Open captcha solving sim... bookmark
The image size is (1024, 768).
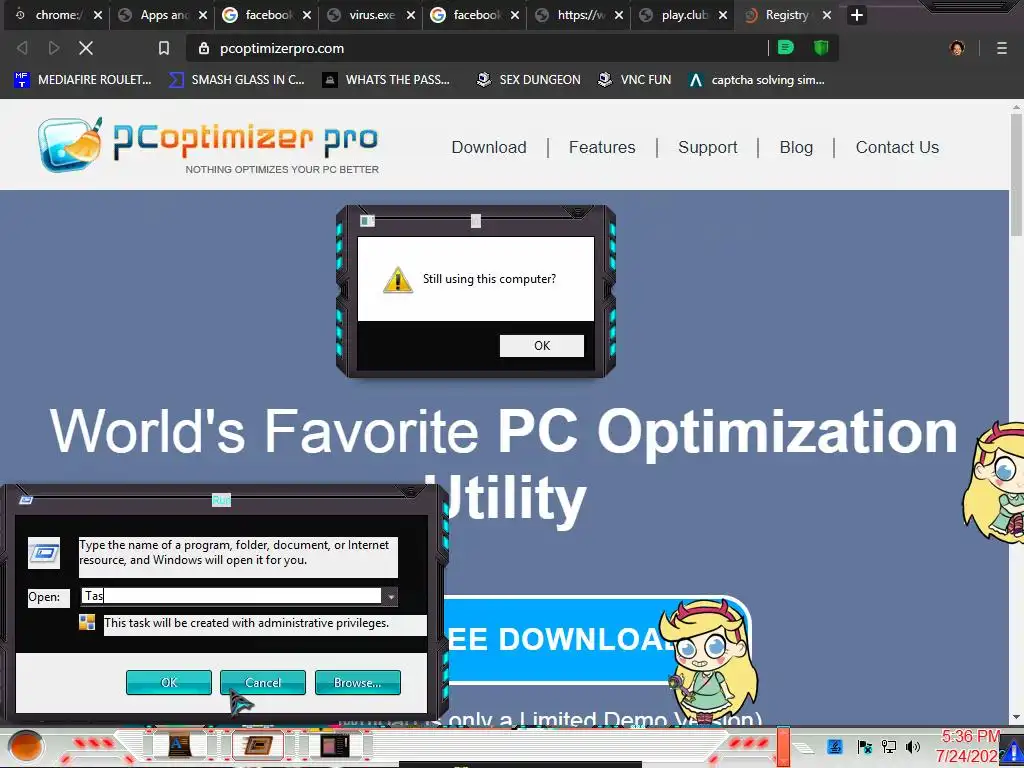pyautogui.click(x=757, y=80)
